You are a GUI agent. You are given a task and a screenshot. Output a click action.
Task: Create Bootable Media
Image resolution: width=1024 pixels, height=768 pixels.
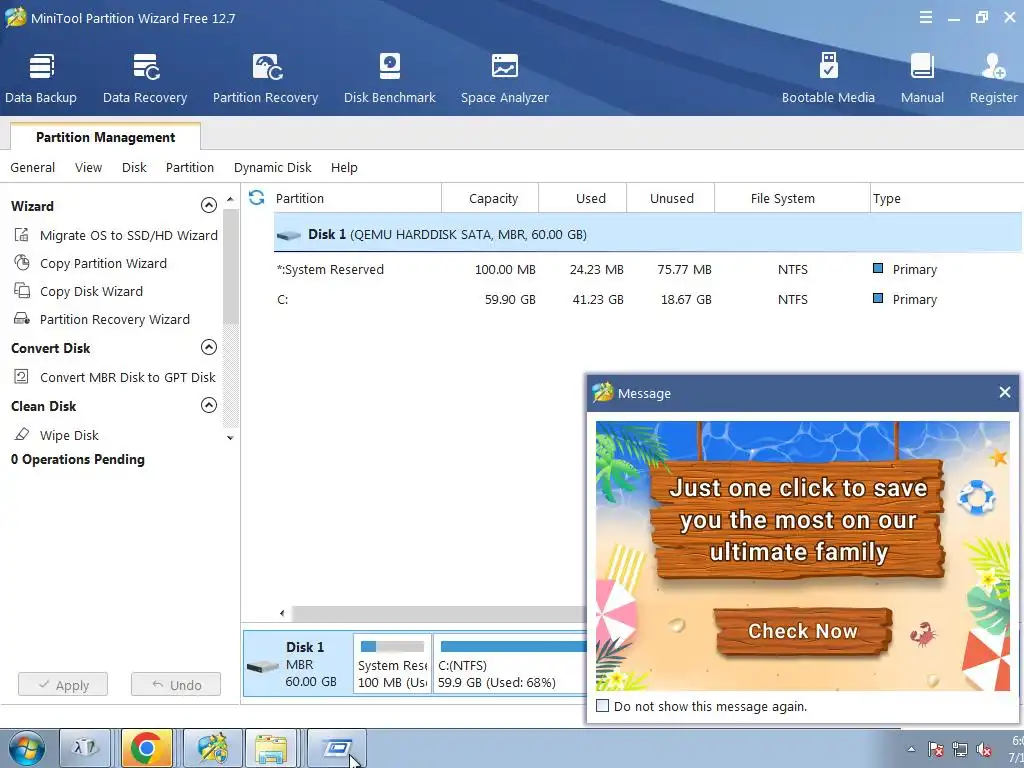(828, 79)
